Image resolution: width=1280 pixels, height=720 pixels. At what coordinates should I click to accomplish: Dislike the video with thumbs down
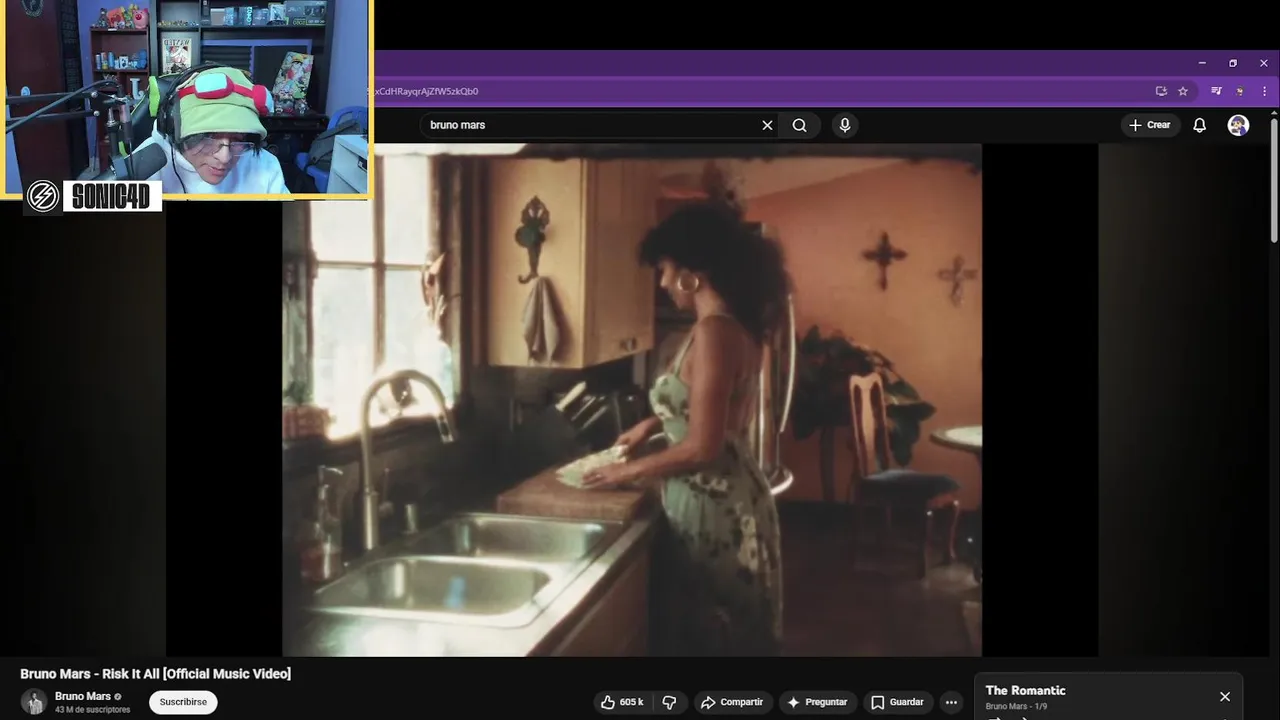click(x=670, y=702)
